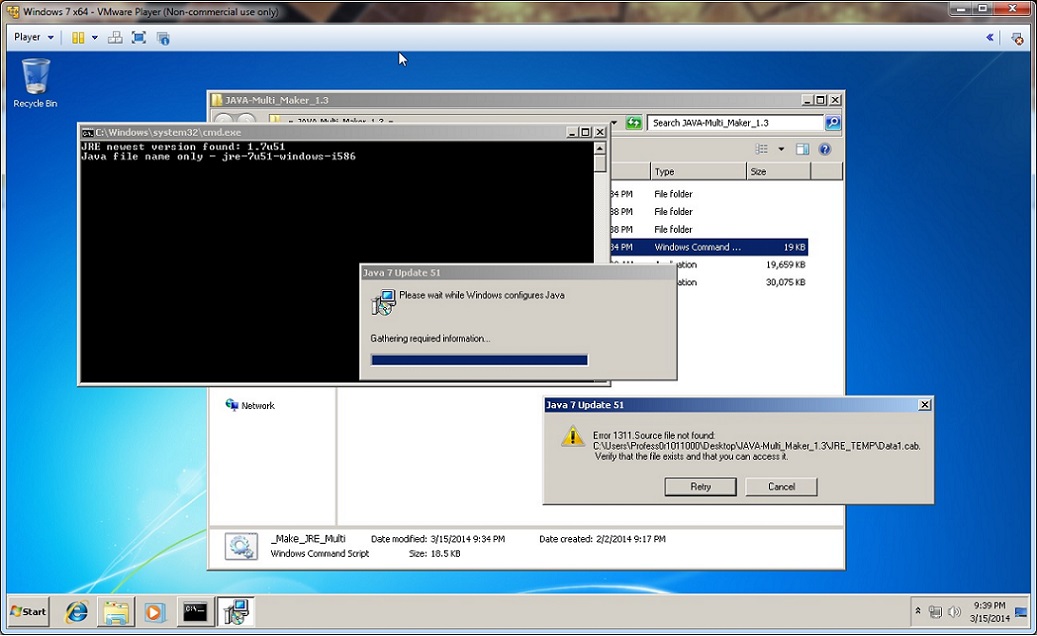Click Network in the navigation pane

click(257, 406)
